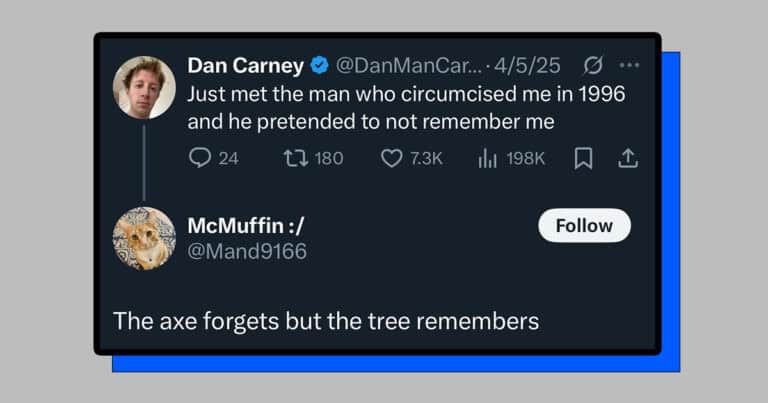Image resolution: width=768 pixels, height=403 pixels.
Task: Bookmark Dan Carney's tweet
Action: [x=584, y=158]
